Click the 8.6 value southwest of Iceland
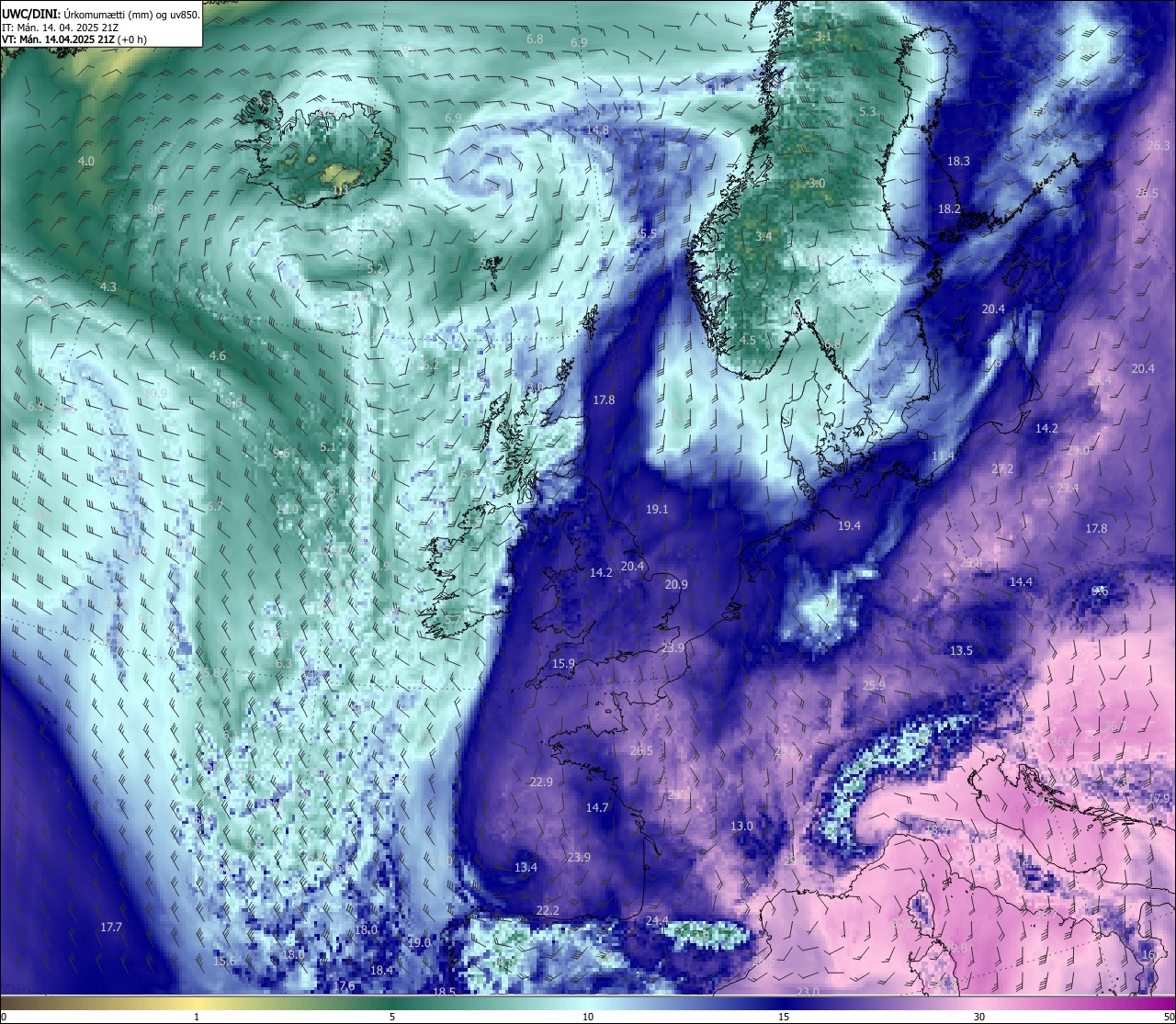The width and height of the screenshot is (1176, 1024). click(155, 209)
